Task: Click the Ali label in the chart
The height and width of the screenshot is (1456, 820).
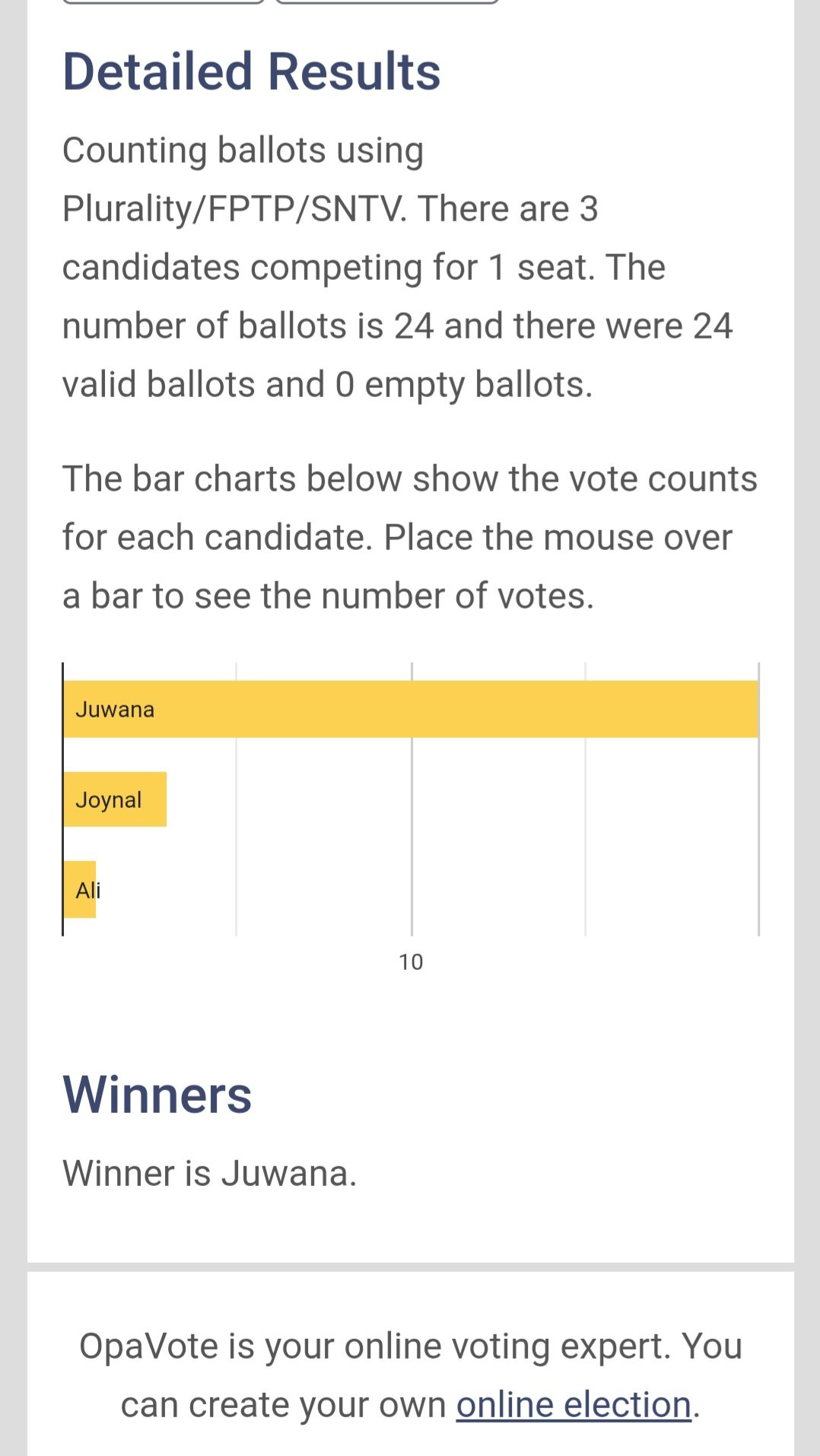Action: tap(87, 890)
